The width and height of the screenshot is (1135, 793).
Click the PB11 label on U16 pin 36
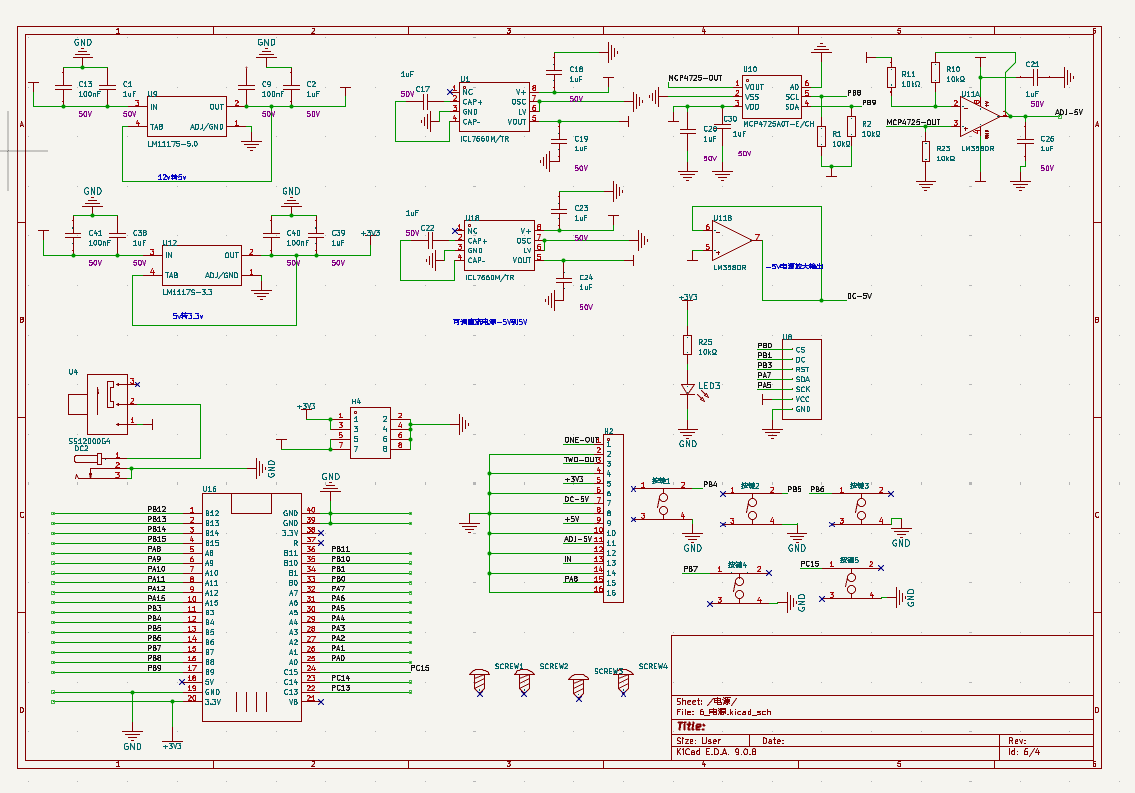pyautogui.click(x=341, y=549)
